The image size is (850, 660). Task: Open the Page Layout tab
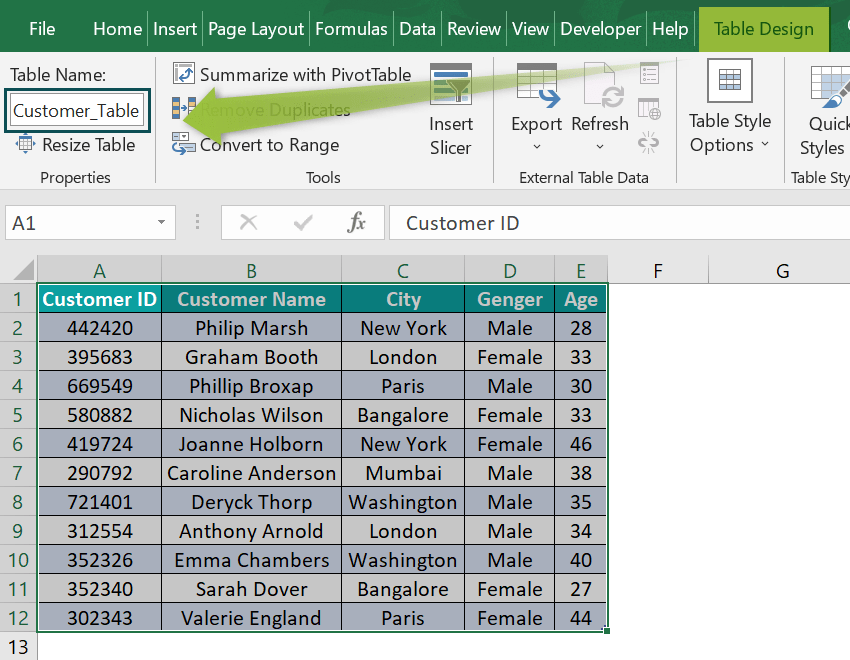[x=256, y=29]
